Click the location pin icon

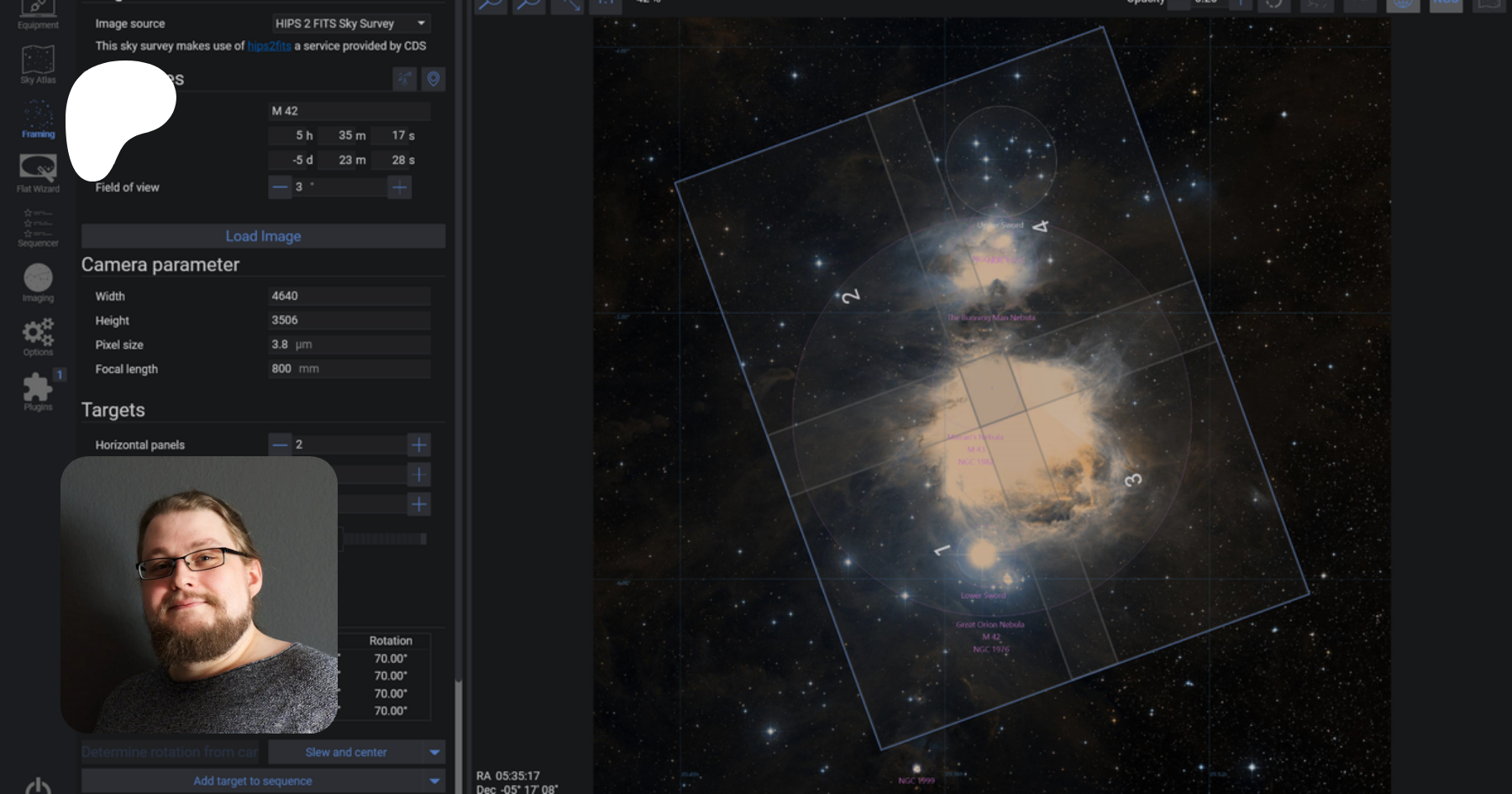[x=433, y=79]
